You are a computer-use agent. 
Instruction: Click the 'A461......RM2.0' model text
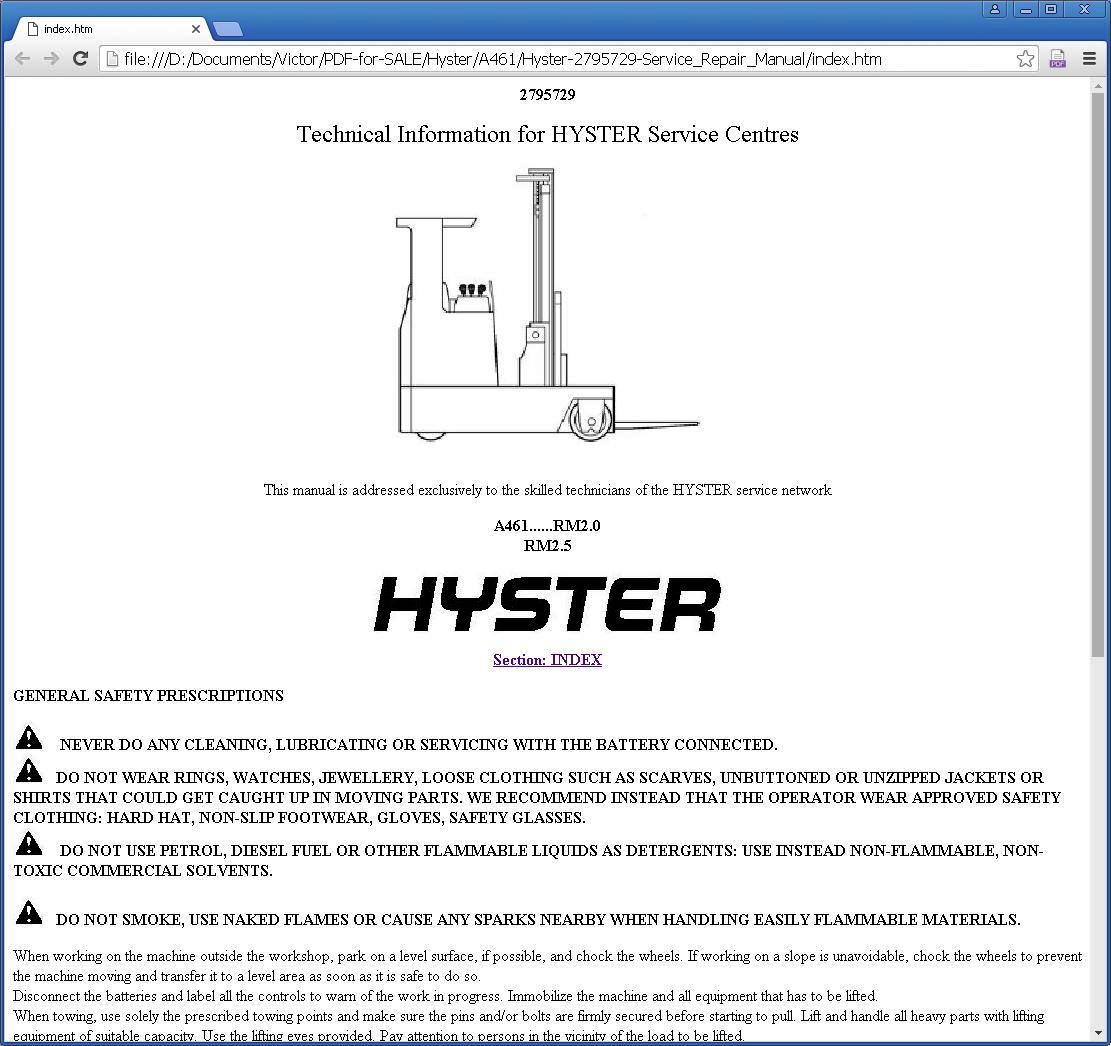click(x=547, y=526)
